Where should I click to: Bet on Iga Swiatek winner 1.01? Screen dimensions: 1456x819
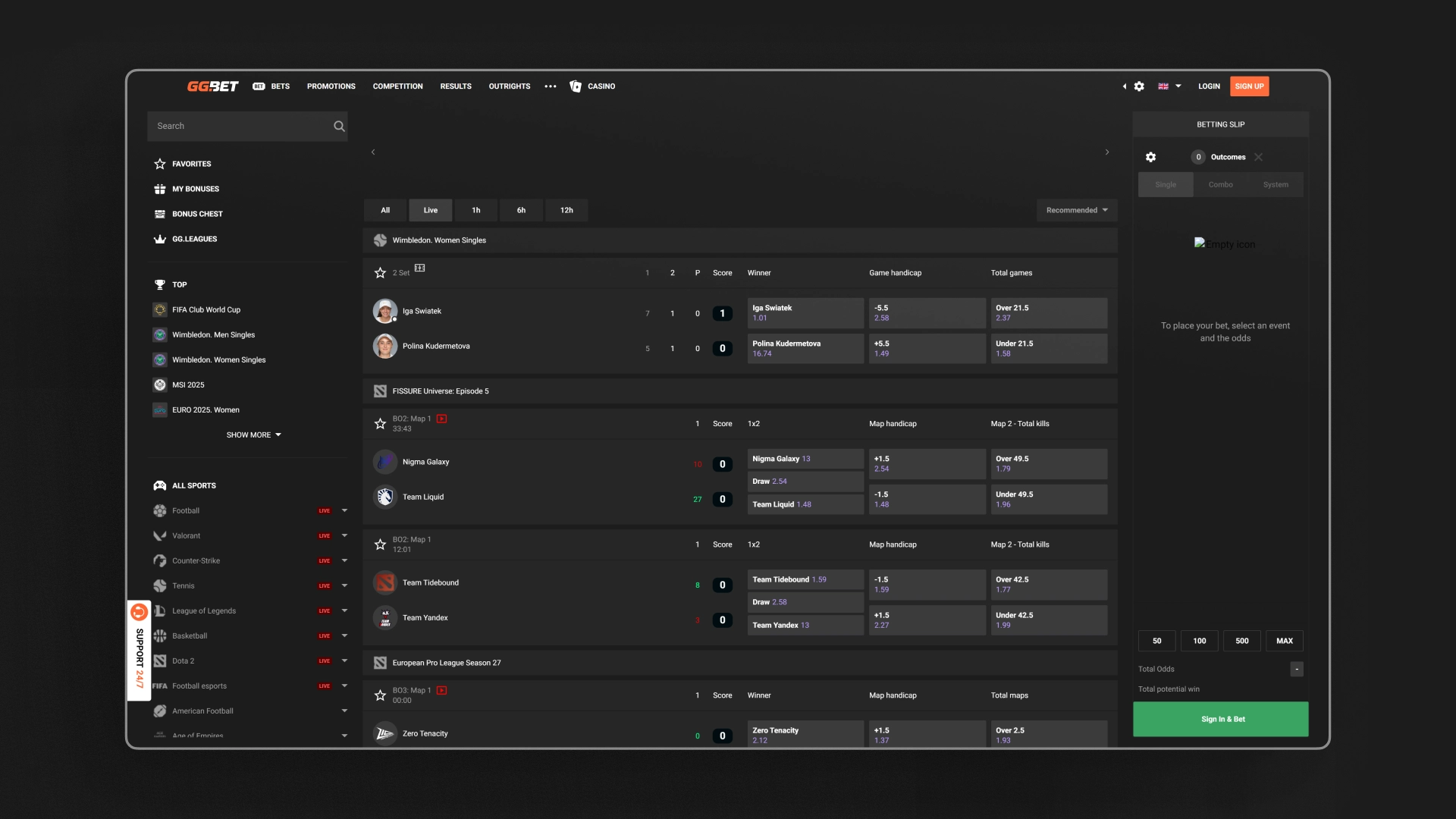click(x=805, y=313)
